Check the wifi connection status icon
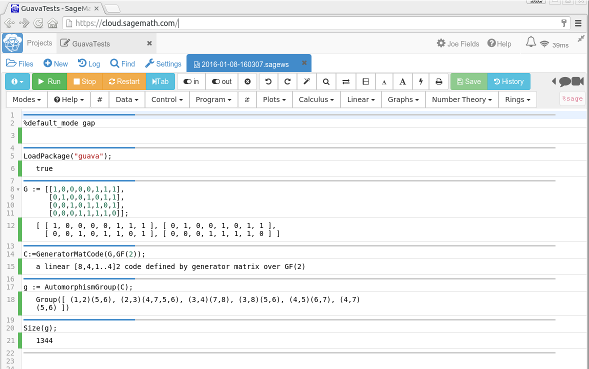This screenshot has height=369, width=589. (544, 44)
